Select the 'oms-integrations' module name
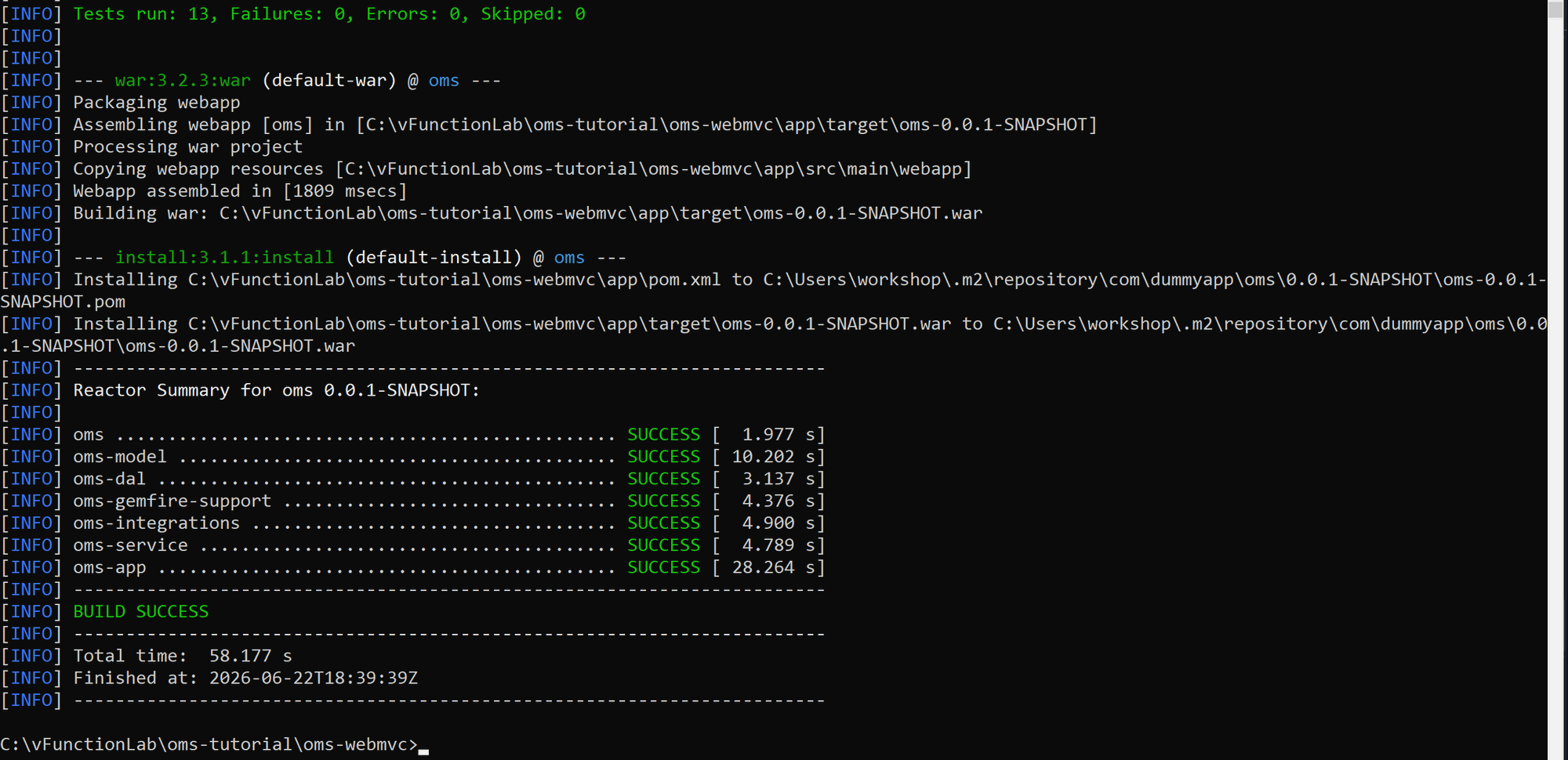1568x760 pixels. [156, 523]
